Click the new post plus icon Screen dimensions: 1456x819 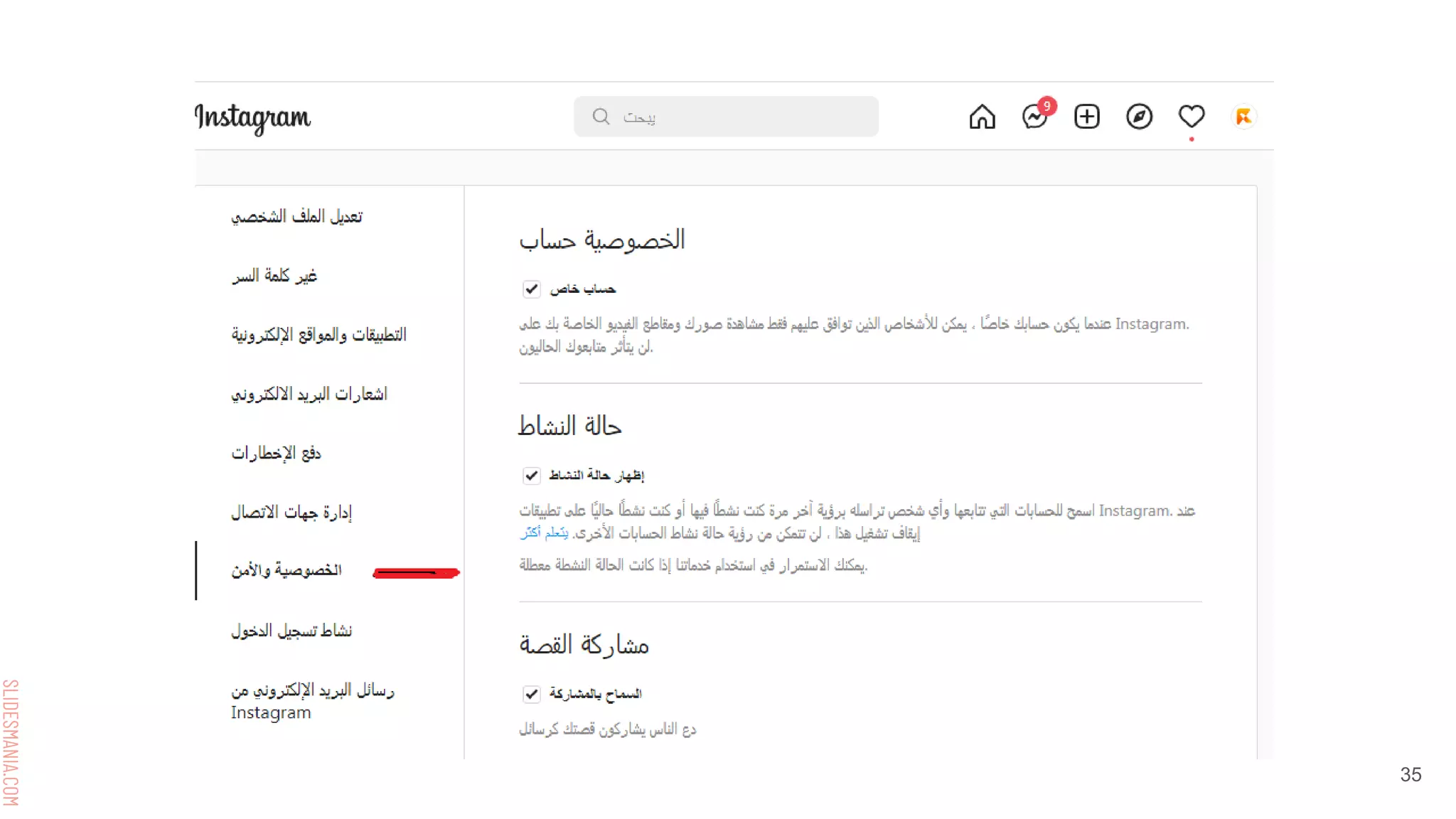1086,117
